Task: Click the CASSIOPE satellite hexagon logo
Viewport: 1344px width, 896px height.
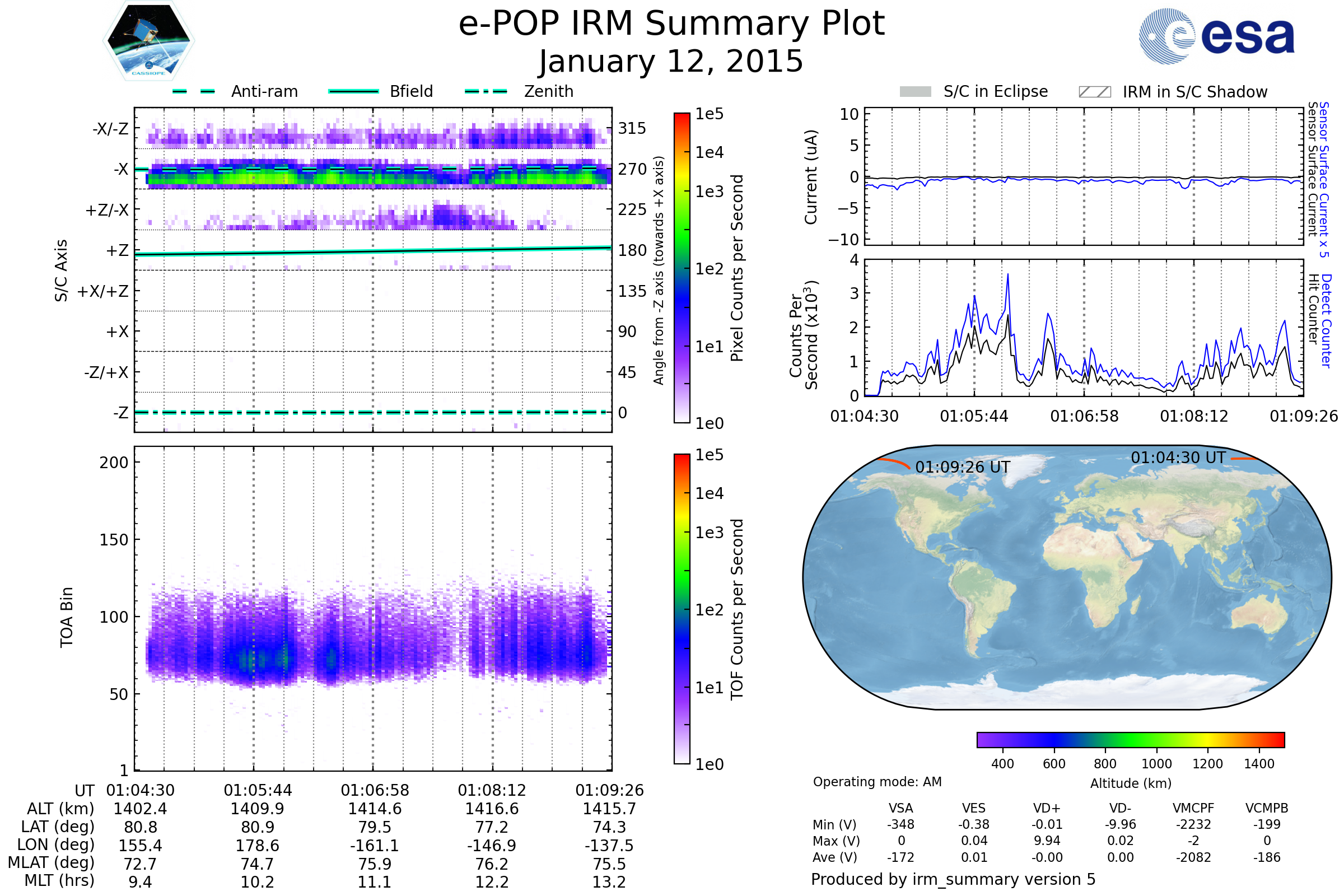Action: click(x=148, y=41)
